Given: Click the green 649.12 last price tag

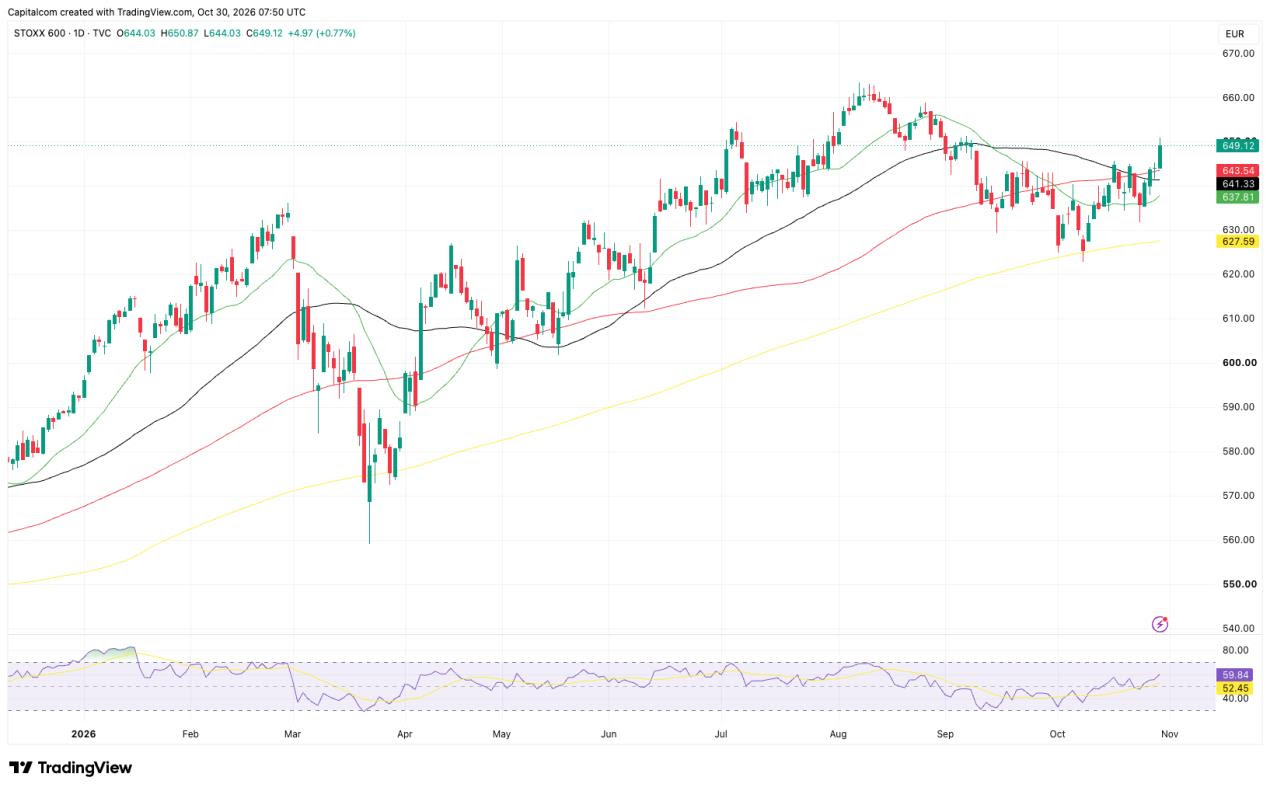Looking at the screenshot, I should point(1238,146).
